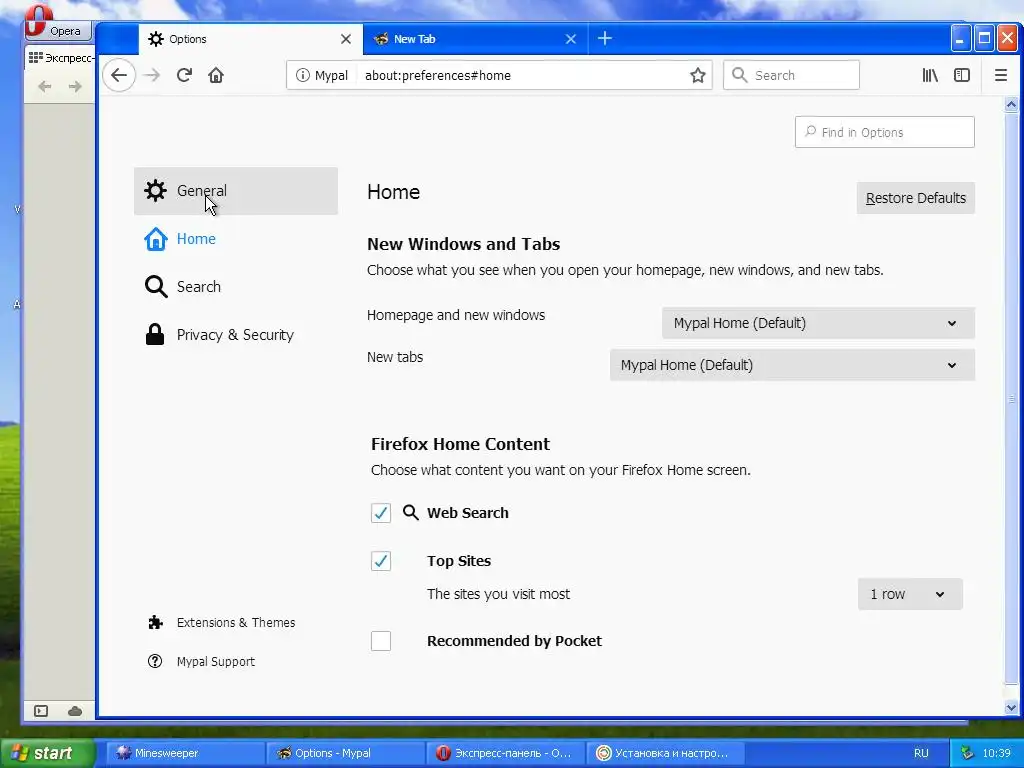Click 'The sites you visit most' text
The image size is (1024, 768).
tap(498, 594)
